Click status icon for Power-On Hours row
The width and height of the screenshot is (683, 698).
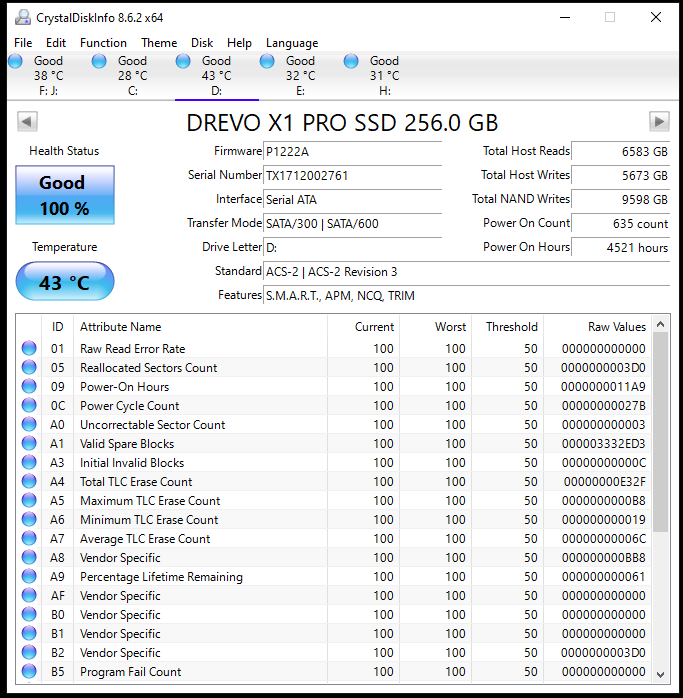click(29, 386)
